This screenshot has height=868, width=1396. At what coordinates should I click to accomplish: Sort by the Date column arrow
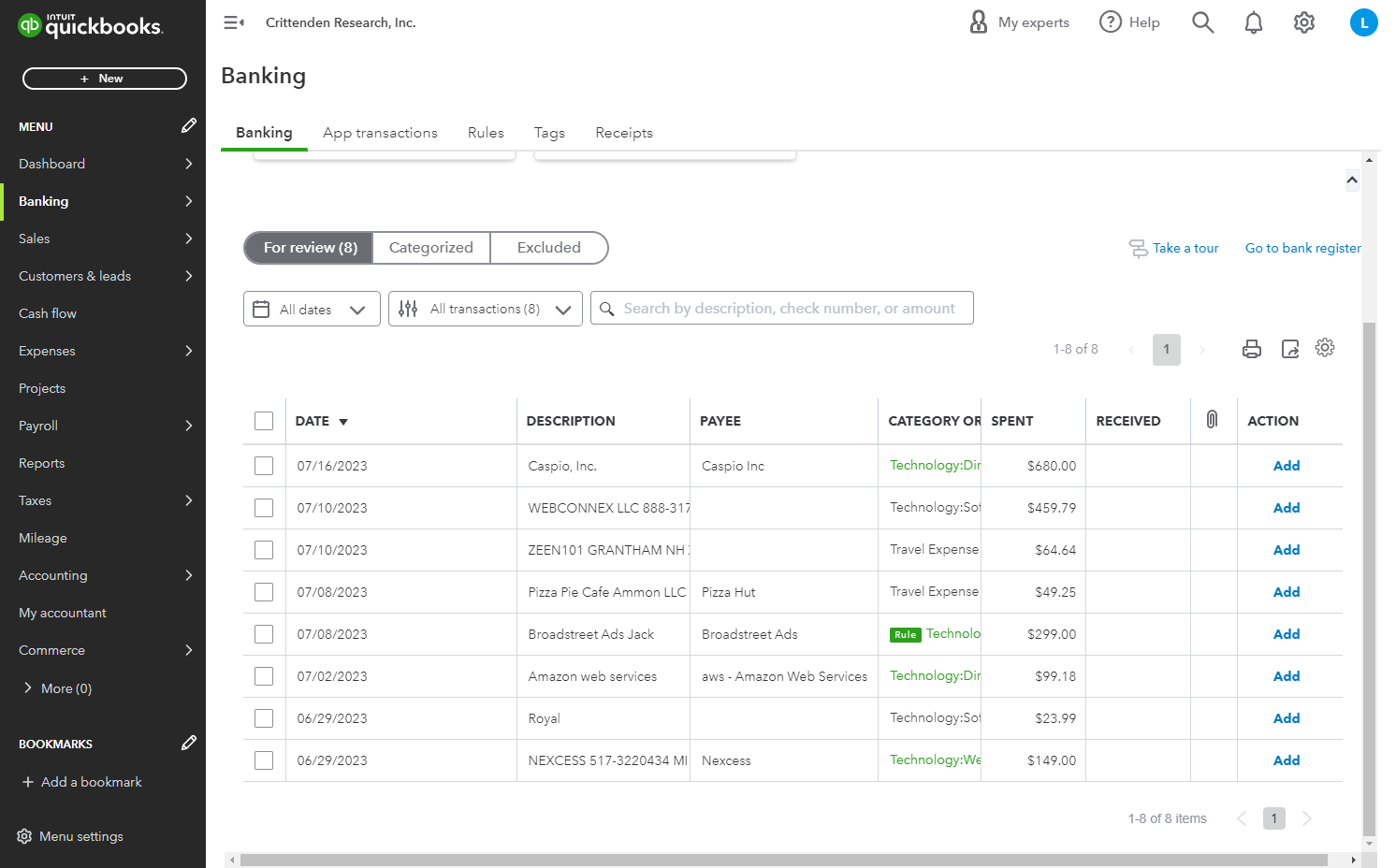point(343,422)
